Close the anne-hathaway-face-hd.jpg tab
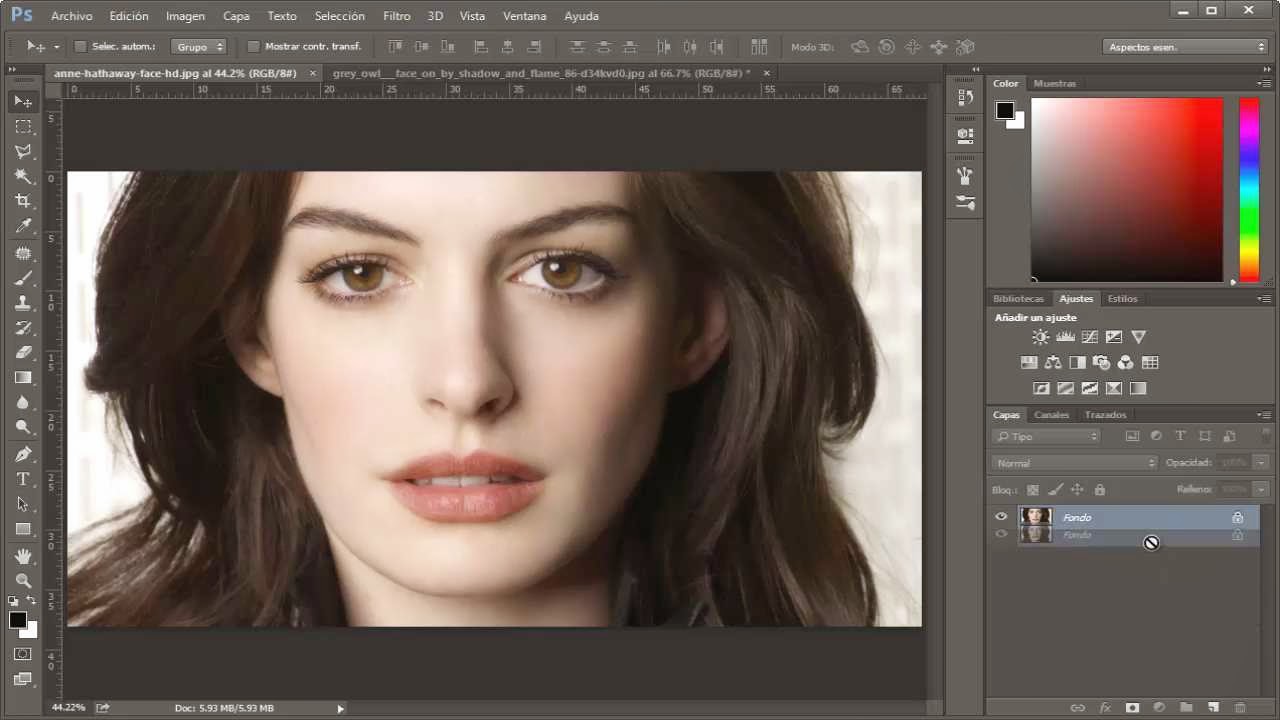1280x720 pixels. tap(313, 73)
